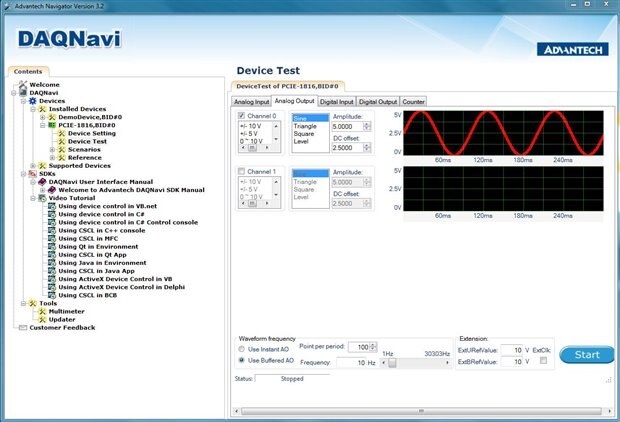This screenshot has width=620, height=422.
Task: Click the Frequency slider thumb
Action: click(392, 363)
